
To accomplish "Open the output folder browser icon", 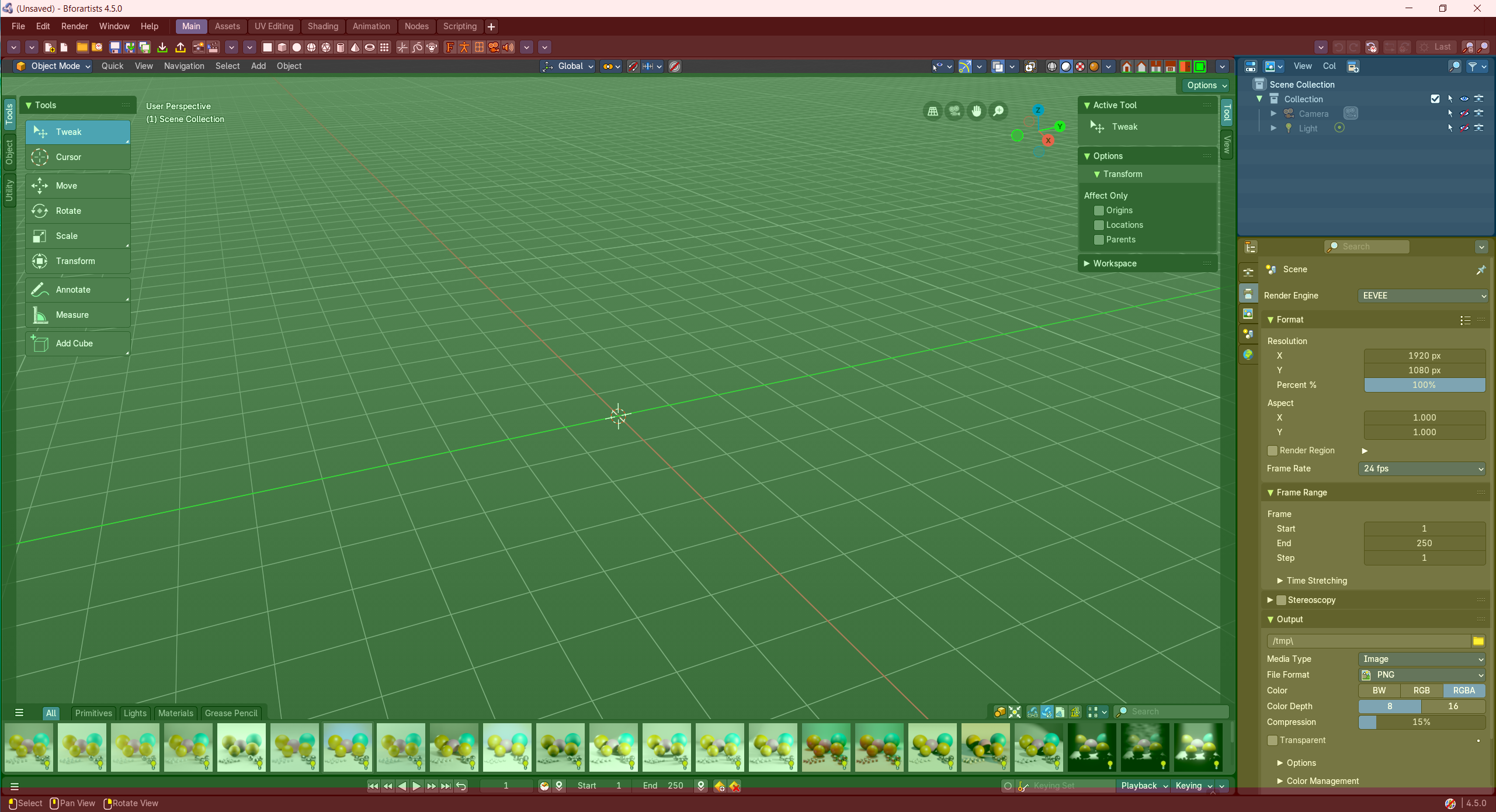I will pyautogui.click(x=1478, y=641).
